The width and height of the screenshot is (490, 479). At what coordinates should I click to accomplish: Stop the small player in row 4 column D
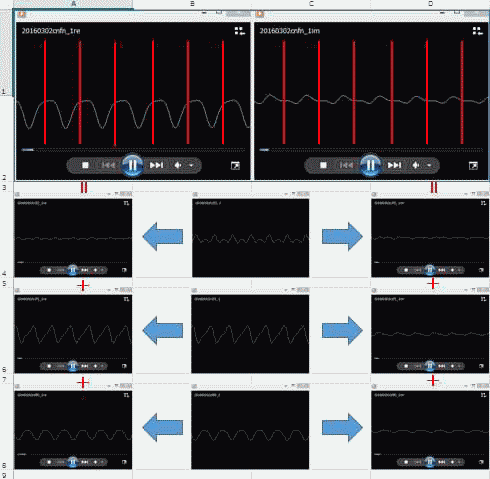point(406,270)
